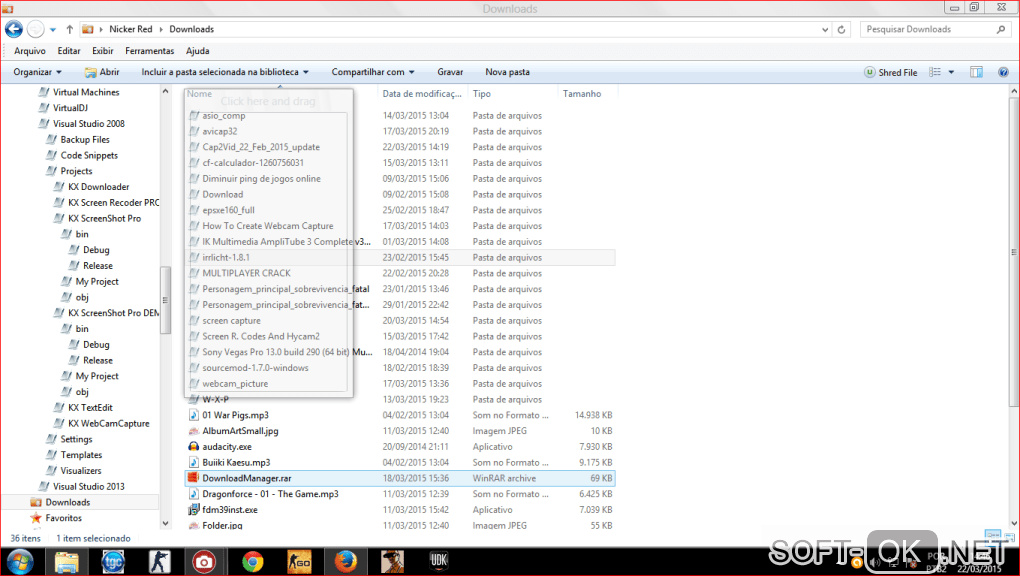Open the Arquivo menu
The width and height of the screenshot is (1020, 576).
(x=30, y=51)
